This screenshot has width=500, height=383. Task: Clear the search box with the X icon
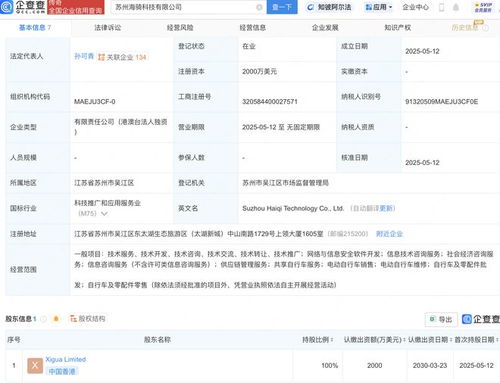click(259, 7)
